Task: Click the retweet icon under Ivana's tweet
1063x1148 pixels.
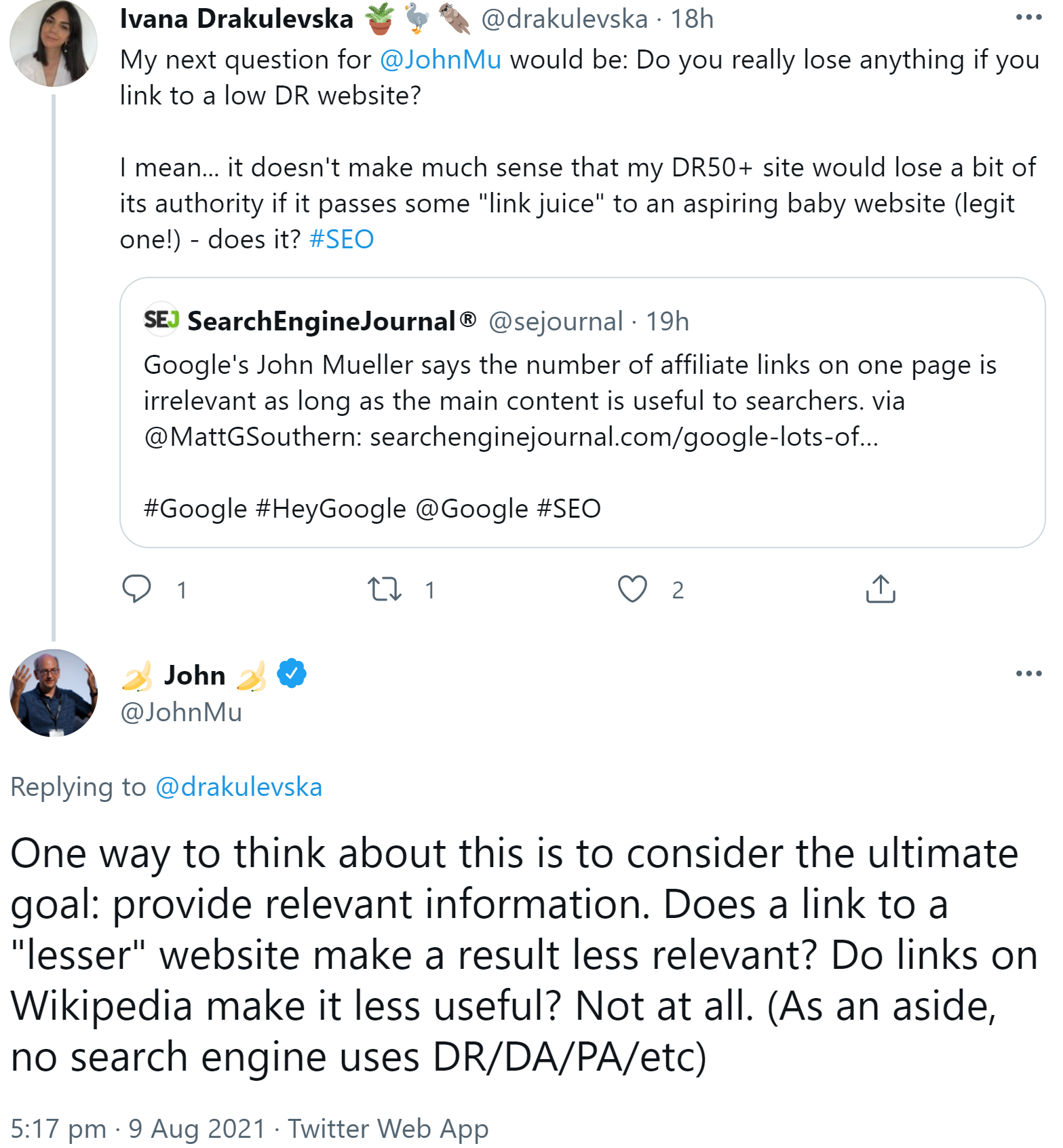Action: pos(385,589)
